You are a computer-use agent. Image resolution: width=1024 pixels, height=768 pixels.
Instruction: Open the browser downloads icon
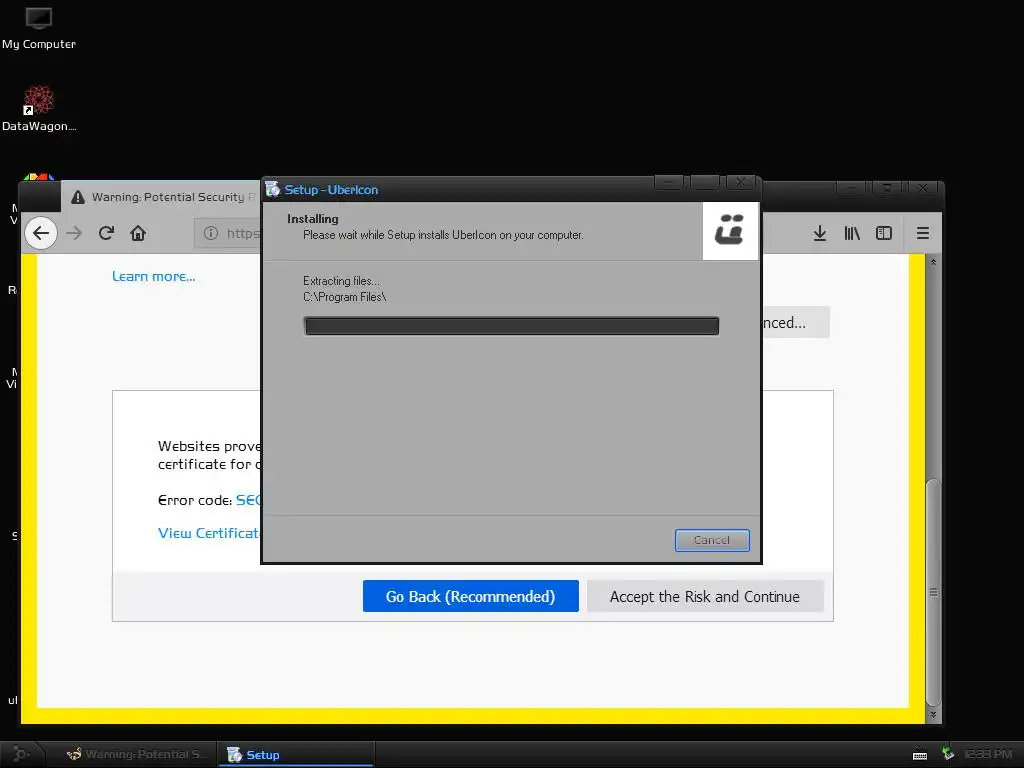[x=820, y=233]
